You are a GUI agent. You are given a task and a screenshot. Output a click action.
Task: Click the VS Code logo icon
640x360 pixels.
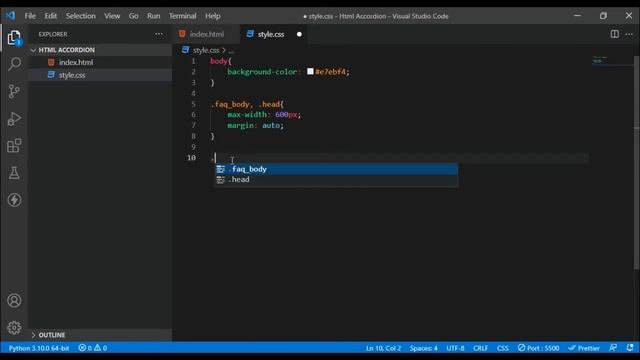(11, 16)
